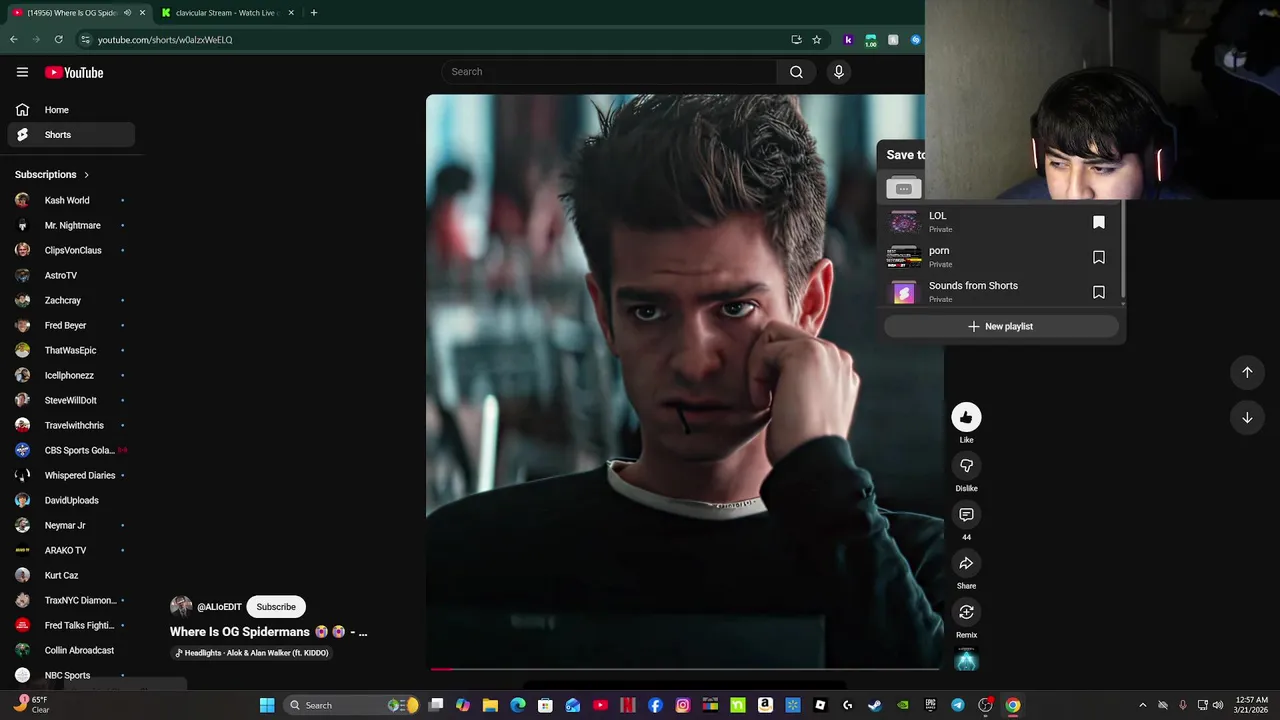
Task: Go to the next Short with the down arrow
Action: pos(1247,418)
